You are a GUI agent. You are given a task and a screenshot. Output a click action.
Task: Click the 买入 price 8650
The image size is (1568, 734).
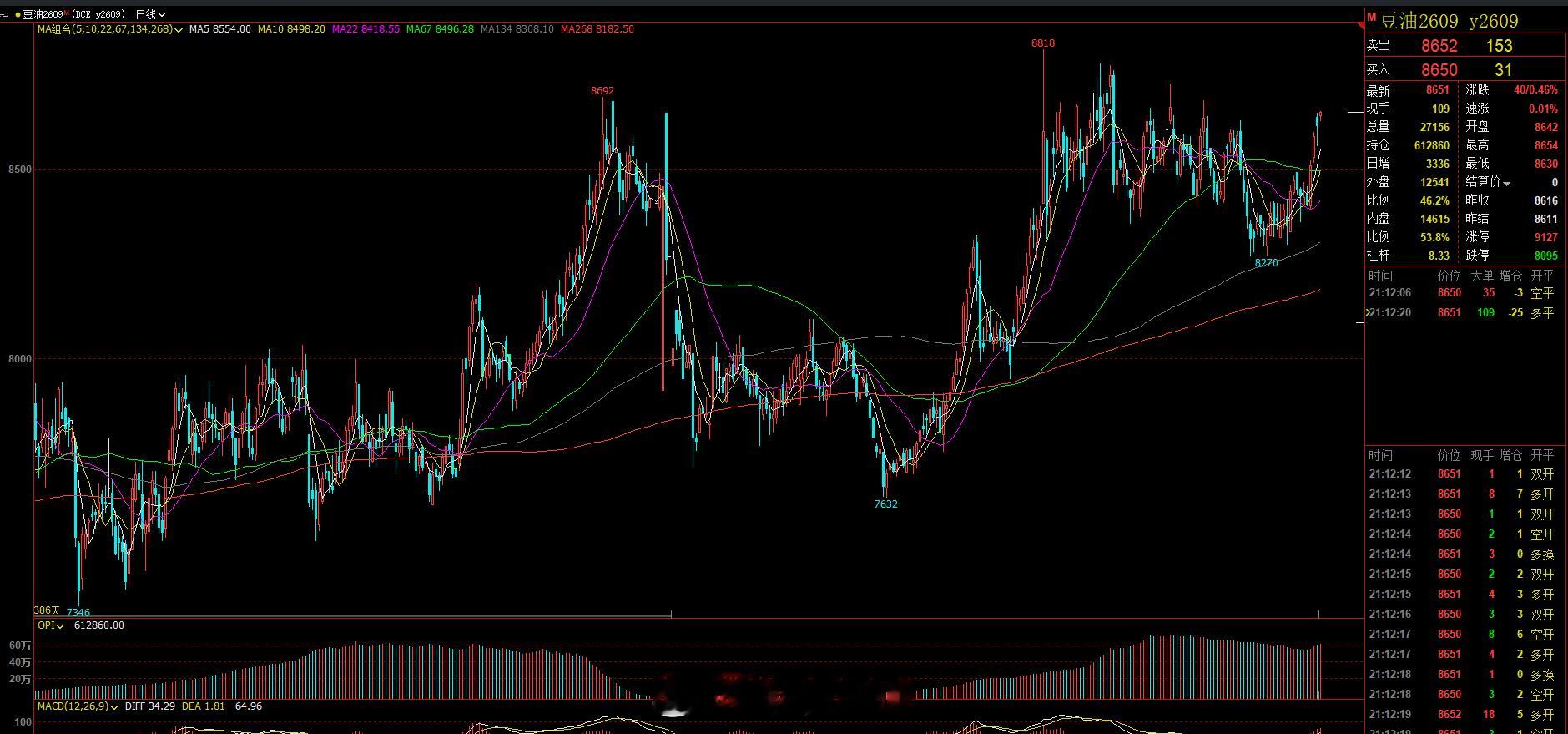coord(1439,70)
